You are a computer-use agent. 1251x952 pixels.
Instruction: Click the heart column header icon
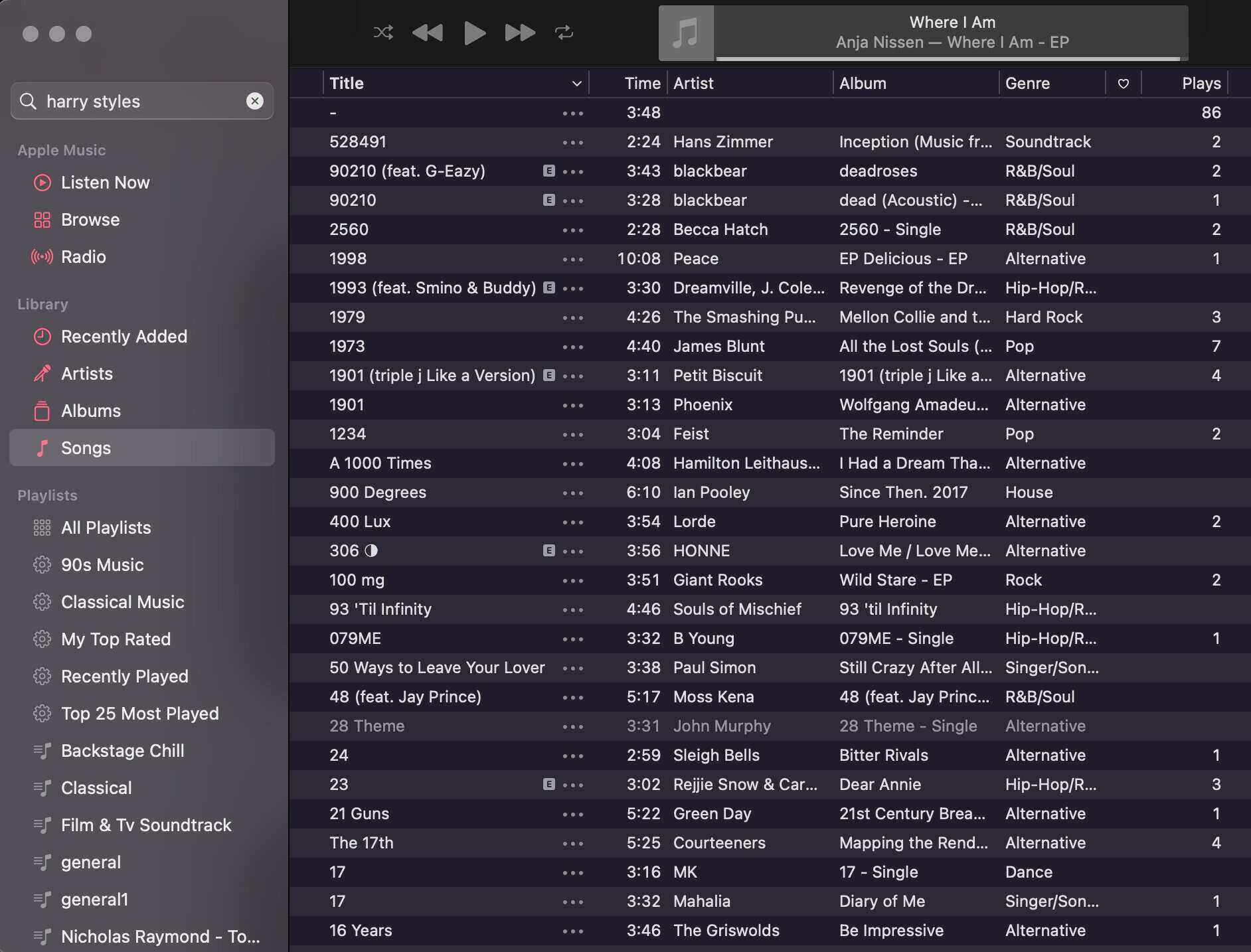point(1123,83)
